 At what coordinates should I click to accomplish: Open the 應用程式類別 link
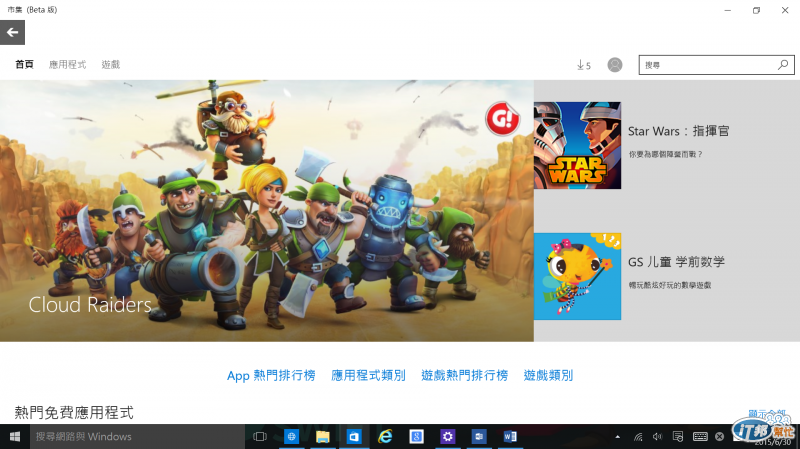point(368,376)
